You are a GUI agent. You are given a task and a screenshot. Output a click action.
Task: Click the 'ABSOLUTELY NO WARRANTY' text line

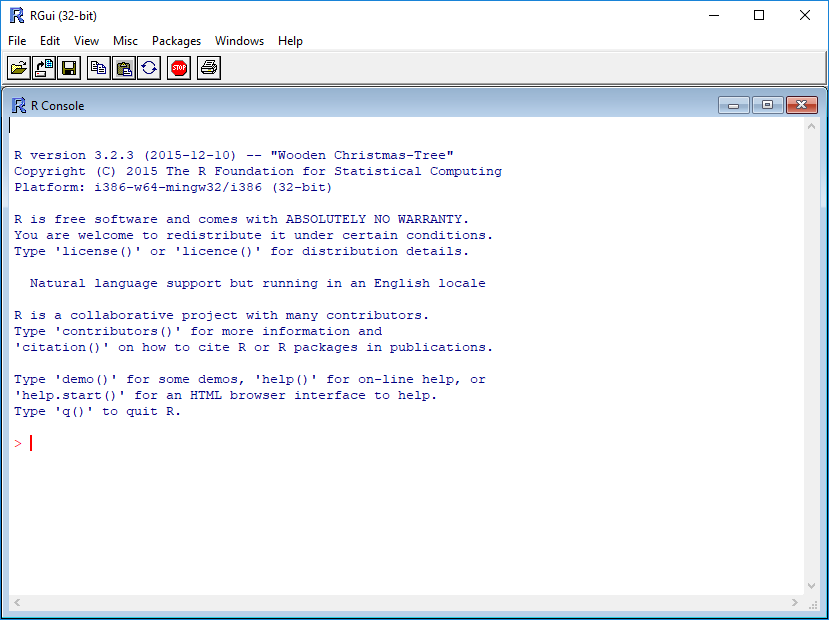(241, 219)
